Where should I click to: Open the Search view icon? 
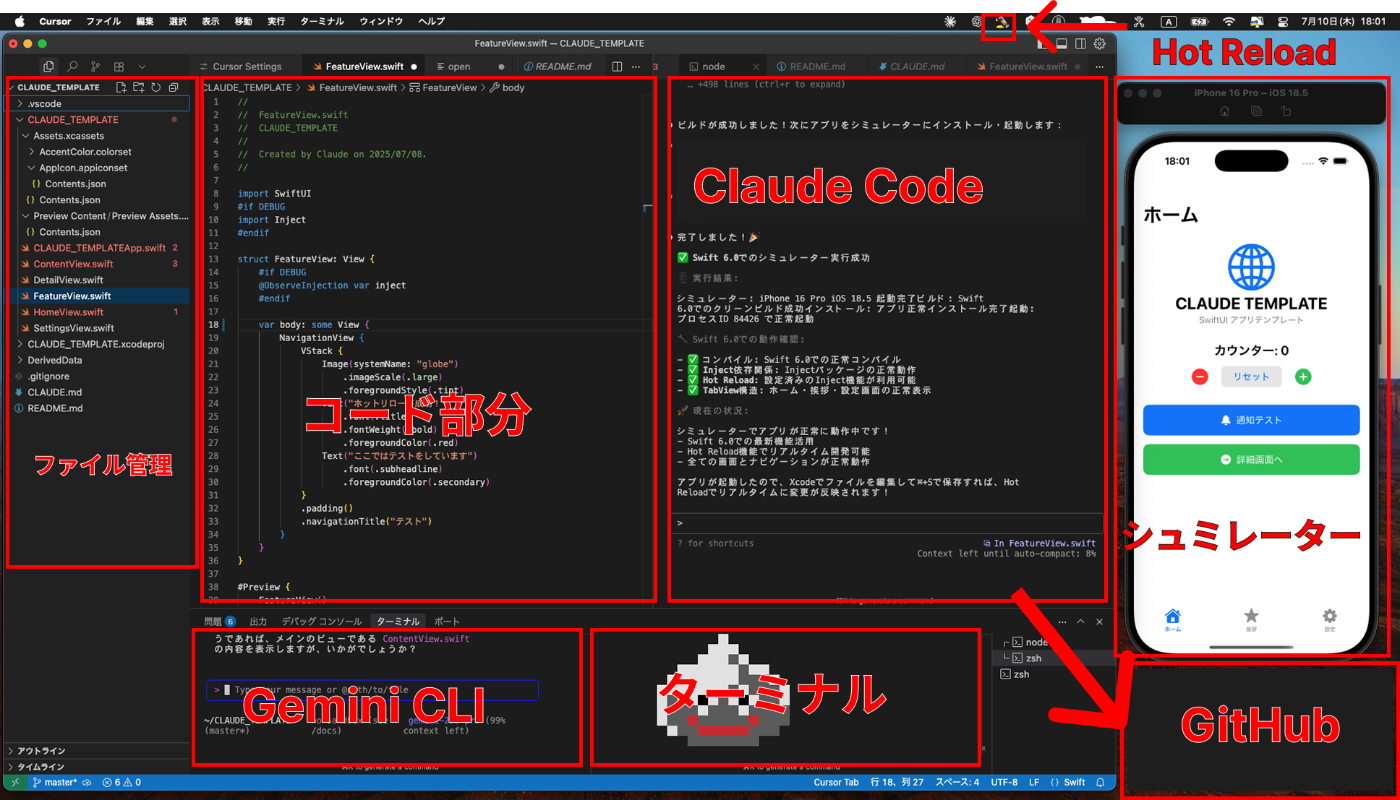click(x=72, y=66)
